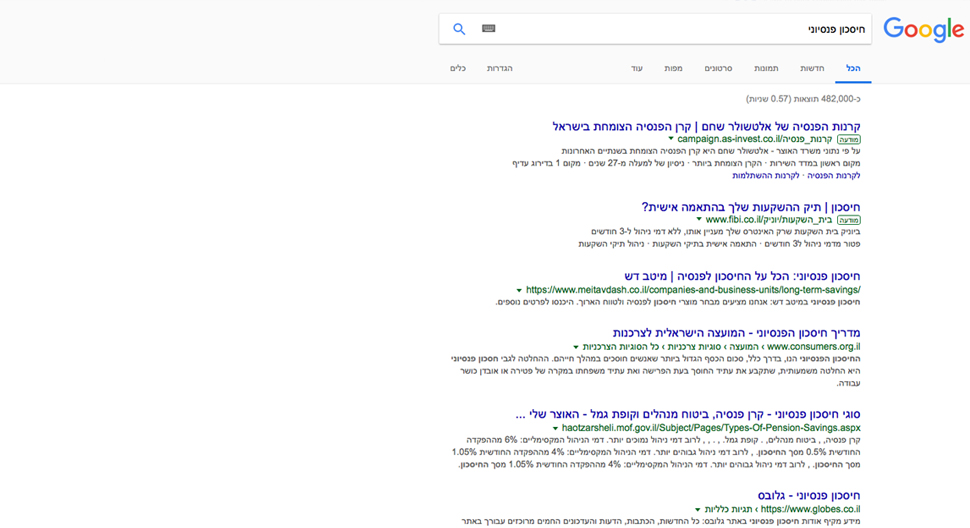Click the blue search magnifier icon
The image size is (970, 528).
459,29
